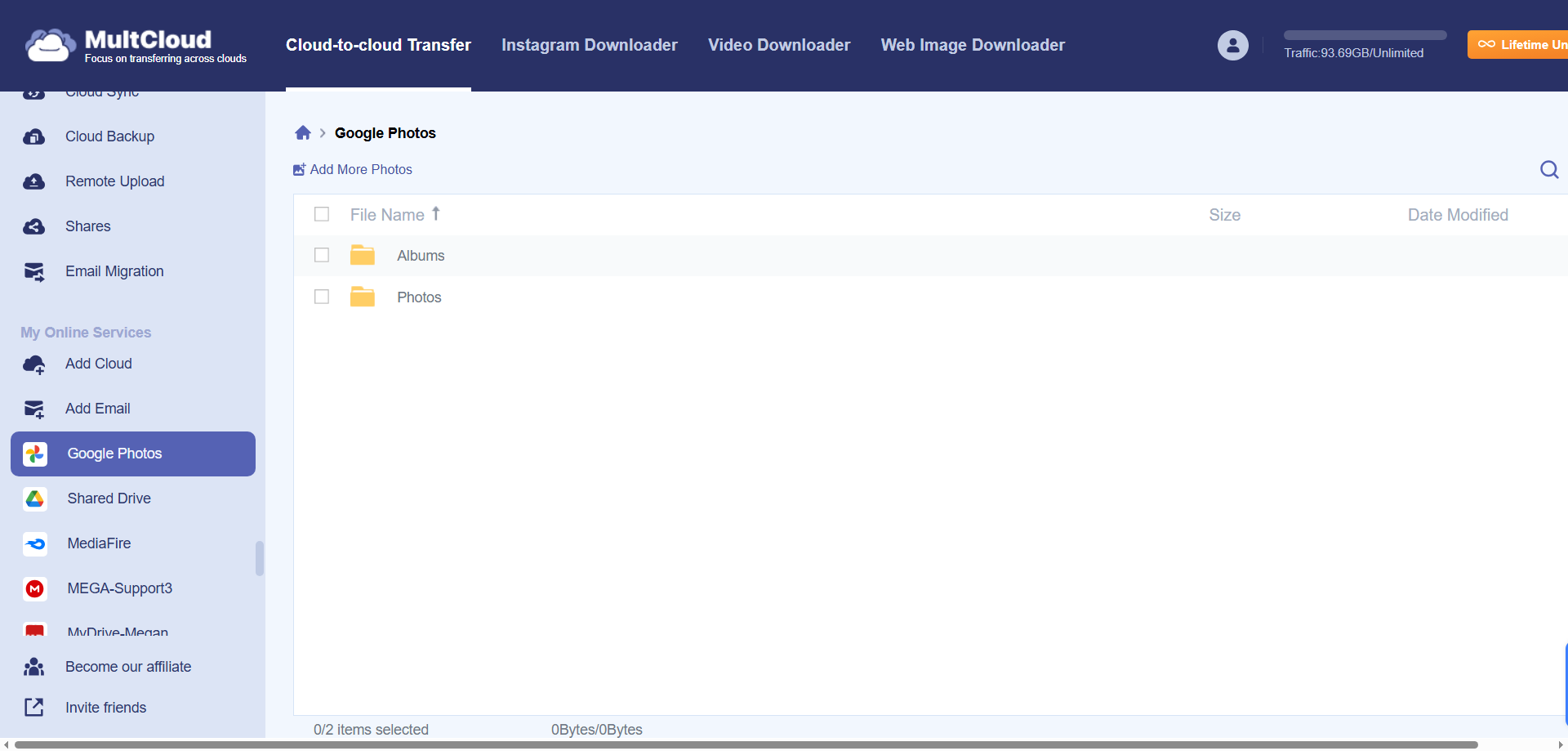Click the sidebar vertical scrollbar thumb
Viewport: 1568px width, 751px height.
[x=260, y=559]
